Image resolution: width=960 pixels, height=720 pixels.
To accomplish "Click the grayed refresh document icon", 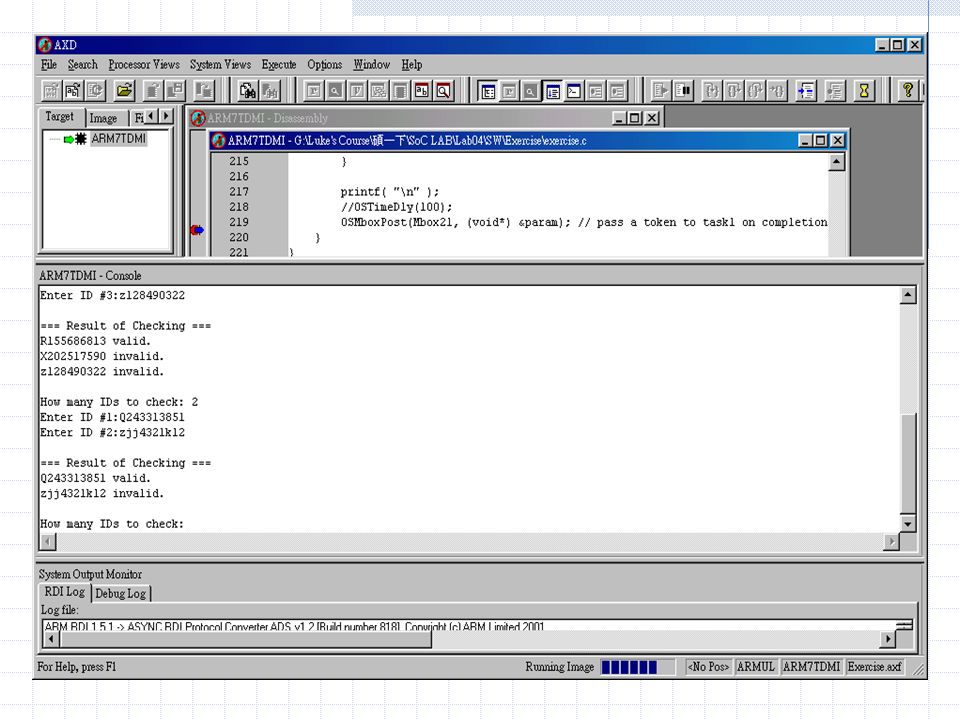I will (96, 91).
